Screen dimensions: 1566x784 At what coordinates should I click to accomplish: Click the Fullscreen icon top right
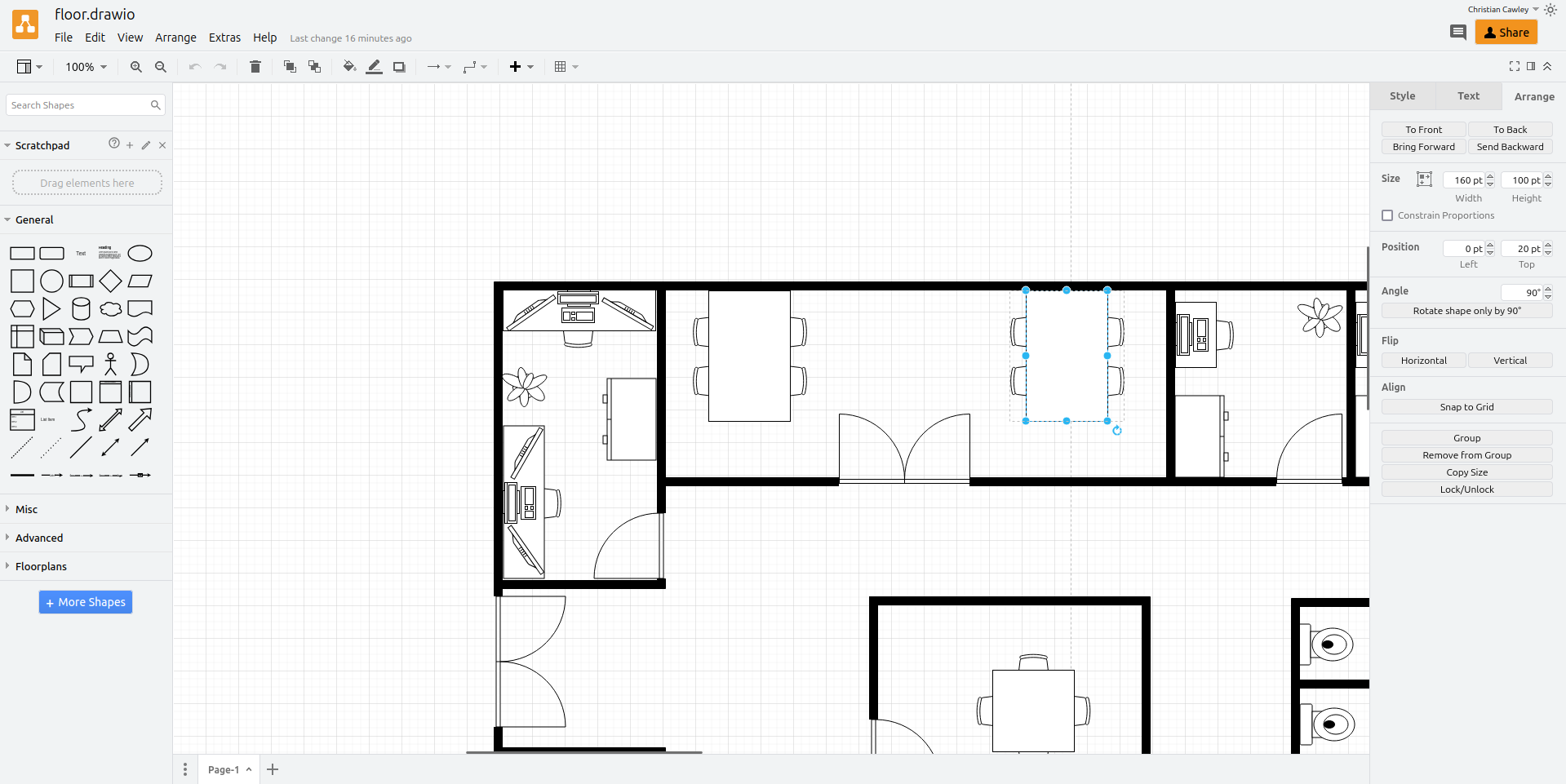[x=1515, y=66]
